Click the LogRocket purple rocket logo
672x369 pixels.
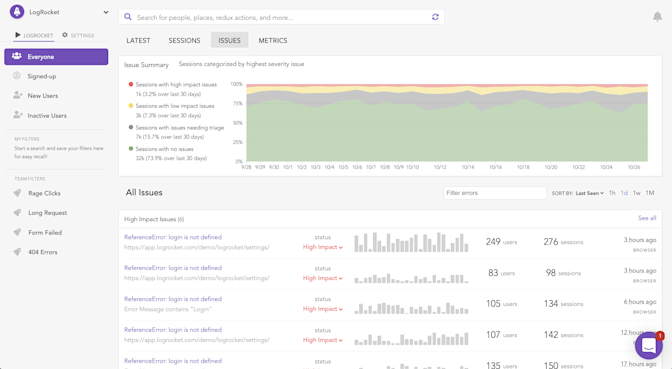coord(17,12)
